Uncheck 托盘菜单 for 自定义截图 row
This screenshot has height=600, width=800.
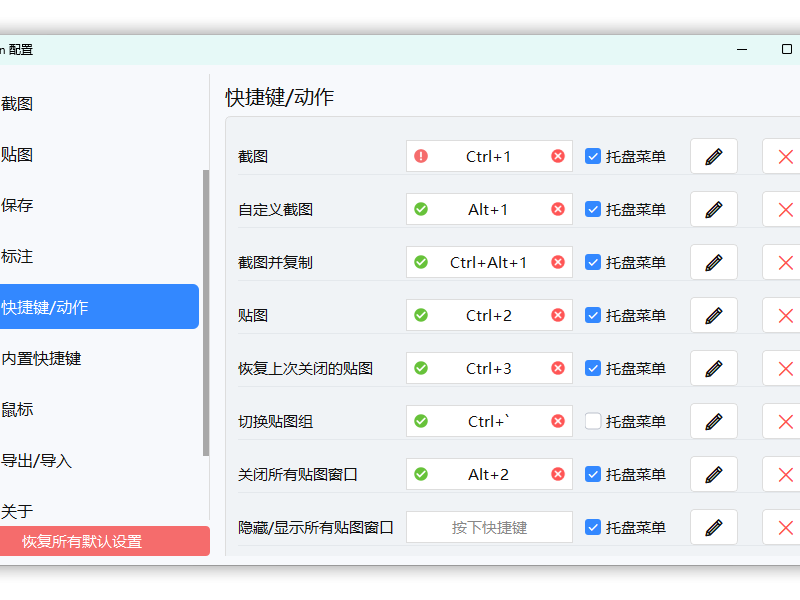pos(592,209)
